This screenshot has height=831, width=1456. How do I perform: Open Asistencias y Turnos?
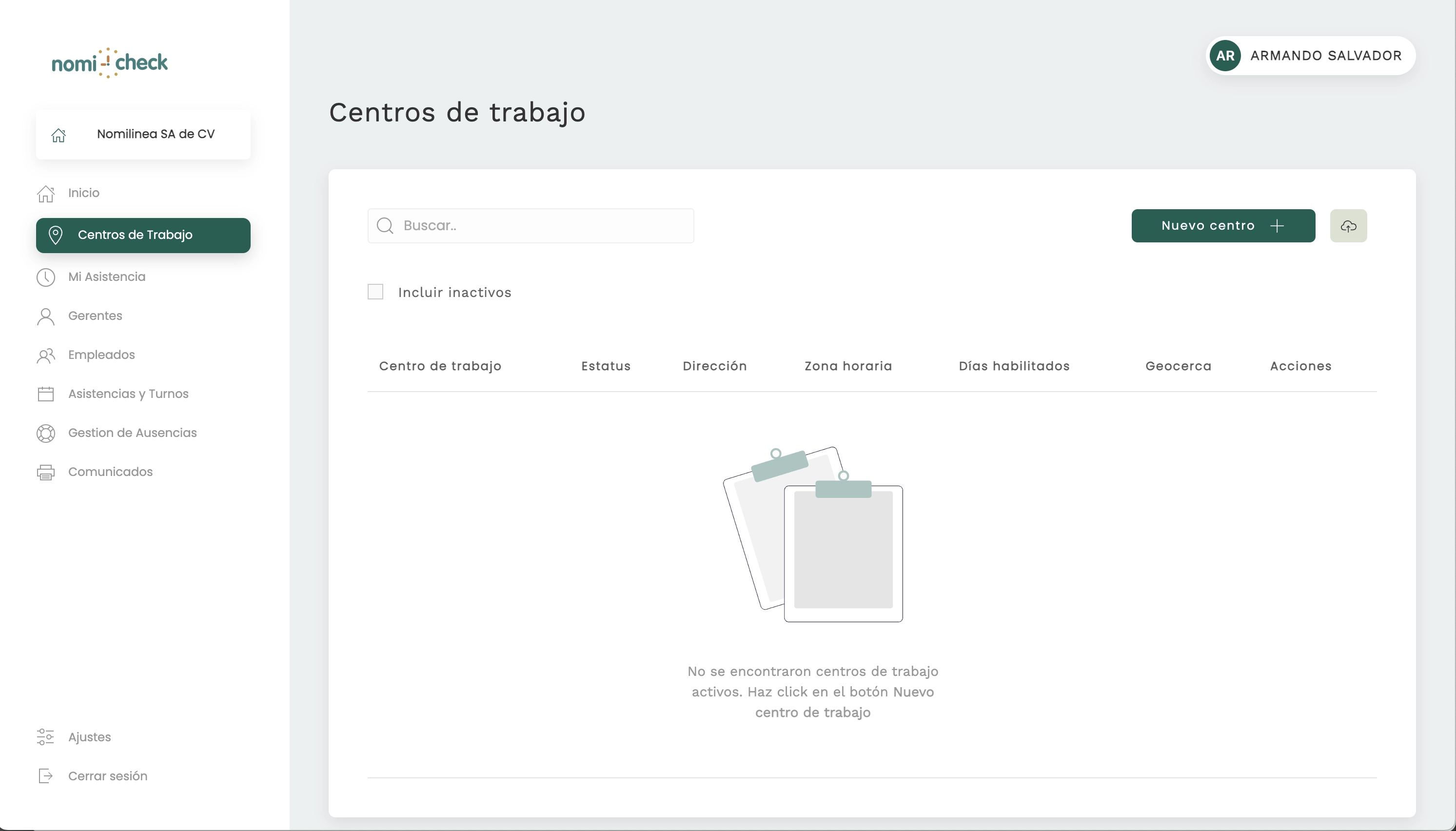(x=128, y=394)
